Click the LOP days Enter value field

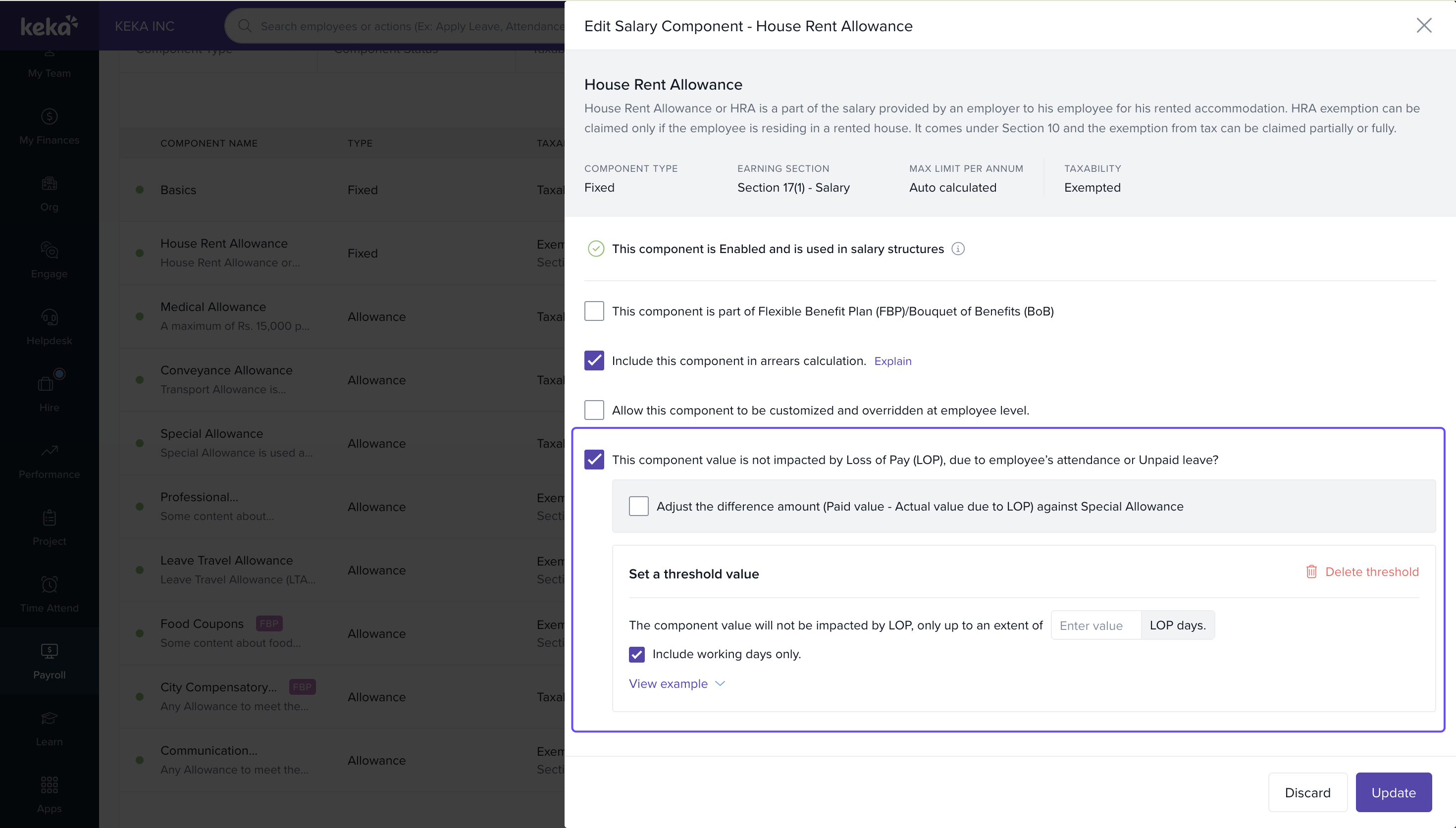click(1095, 625)
